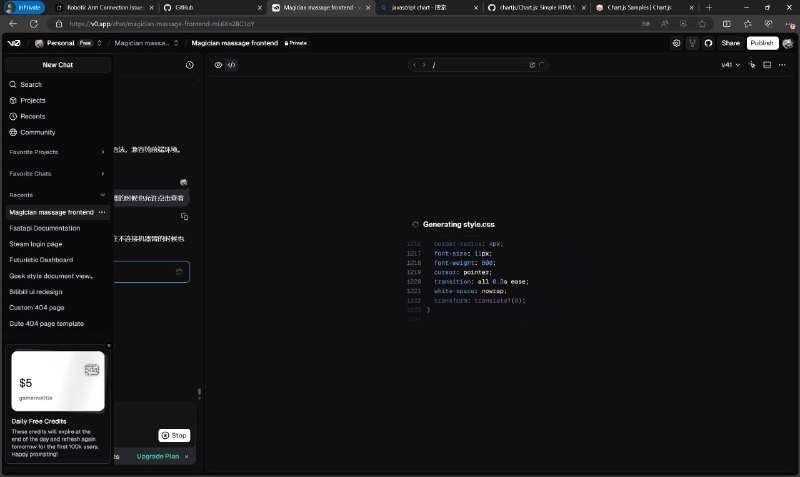Activate the element pointer select tool

click(753, 65)
